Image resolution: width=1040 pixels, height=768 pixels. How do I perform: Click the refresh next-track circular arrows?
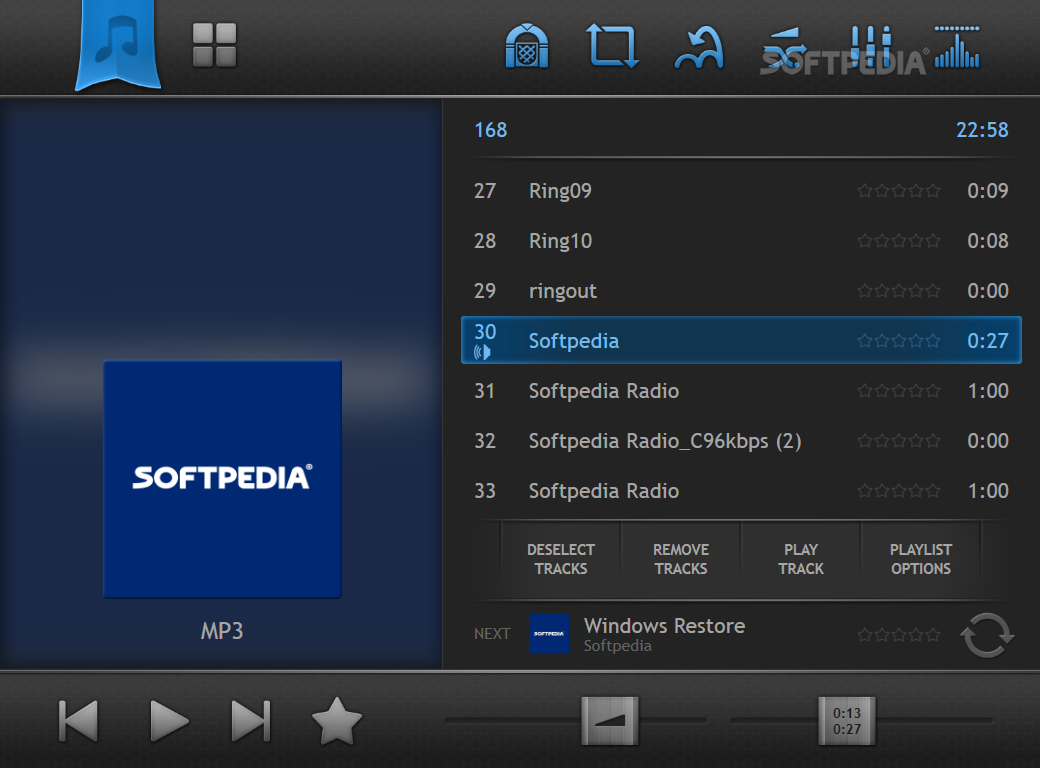click(987, 635)
